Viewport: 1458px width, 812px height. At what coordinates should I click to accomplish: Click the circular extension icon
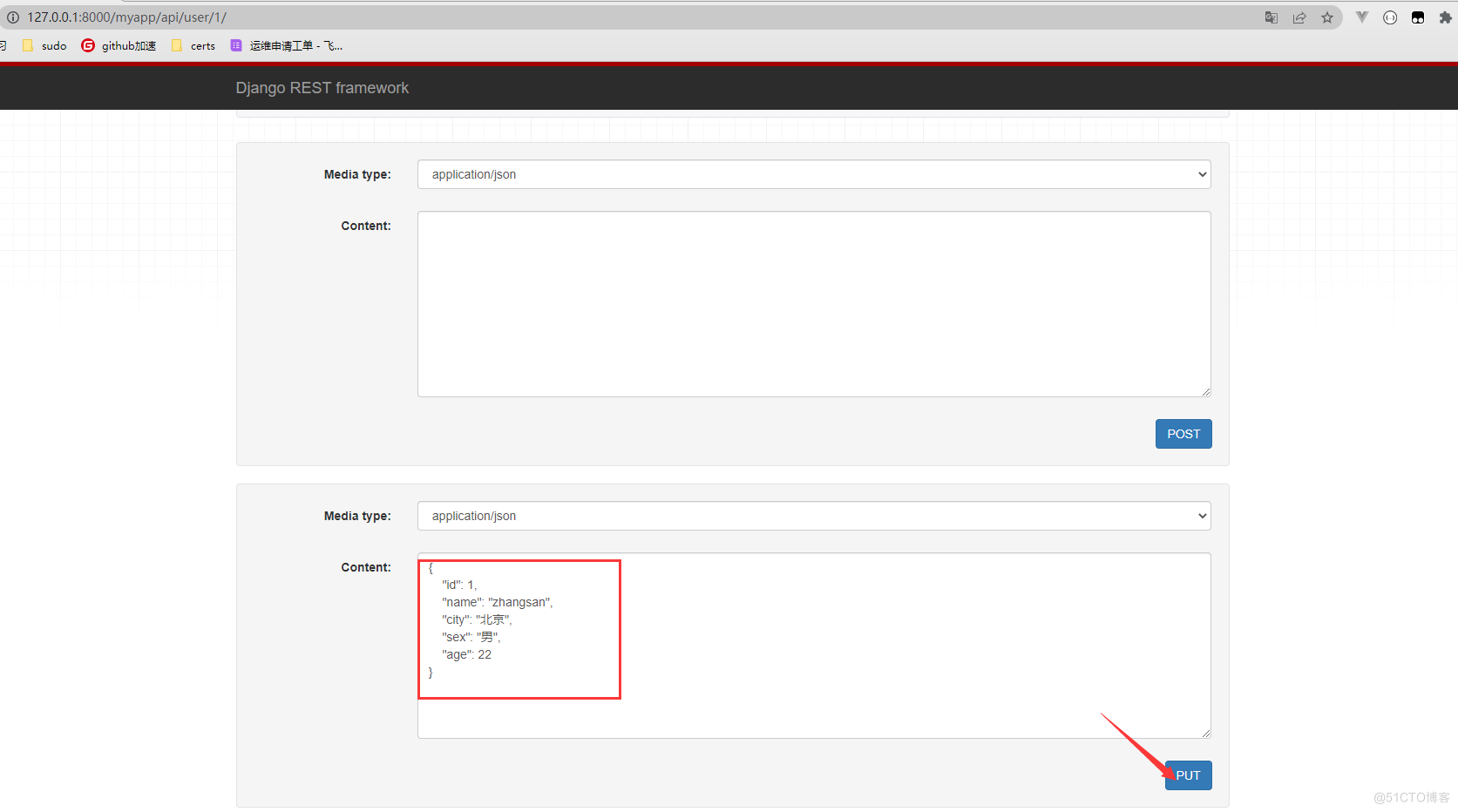(x=1390, y=17)
